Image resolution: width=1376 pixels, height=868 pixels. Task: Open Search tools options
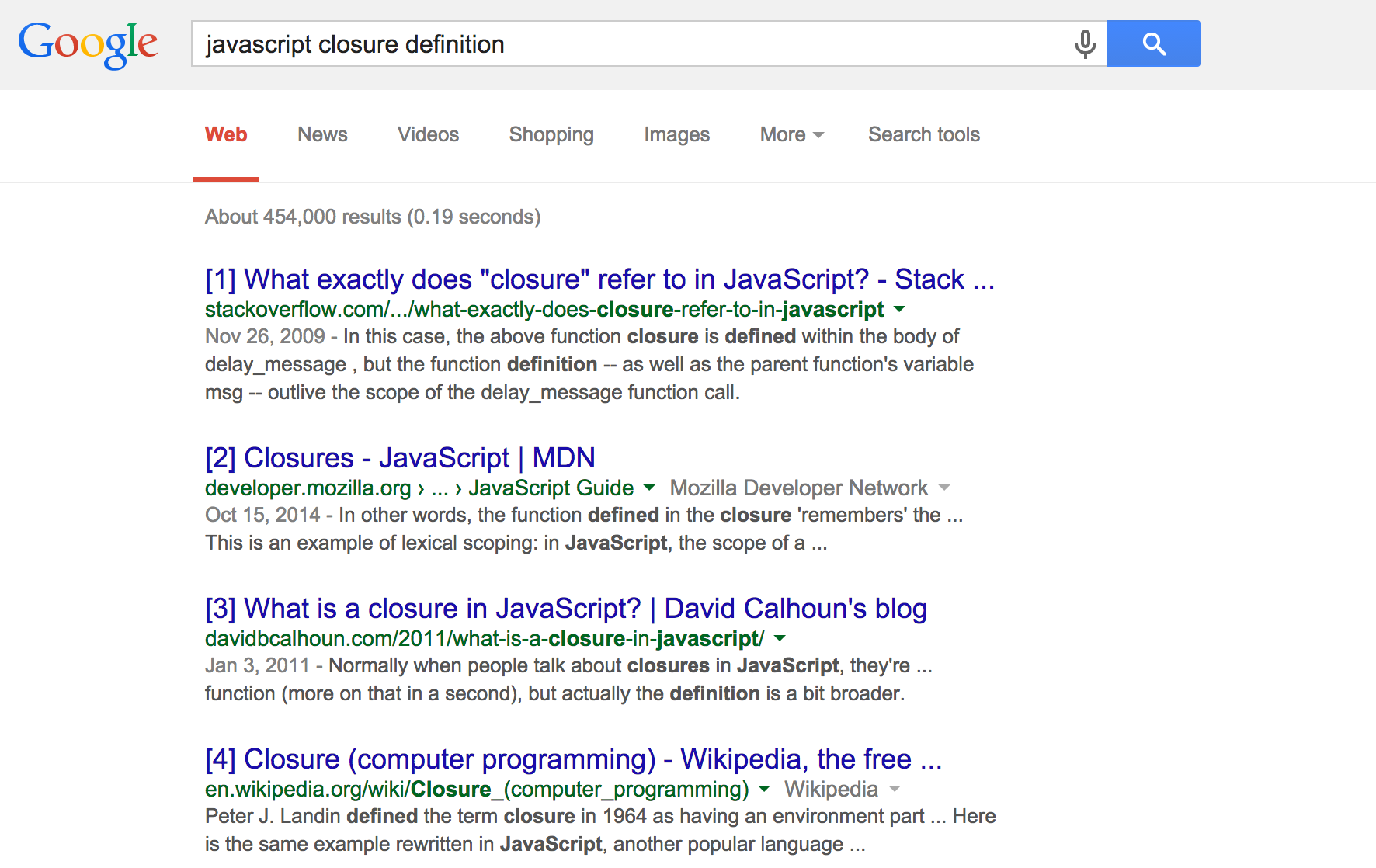(923, 134)
